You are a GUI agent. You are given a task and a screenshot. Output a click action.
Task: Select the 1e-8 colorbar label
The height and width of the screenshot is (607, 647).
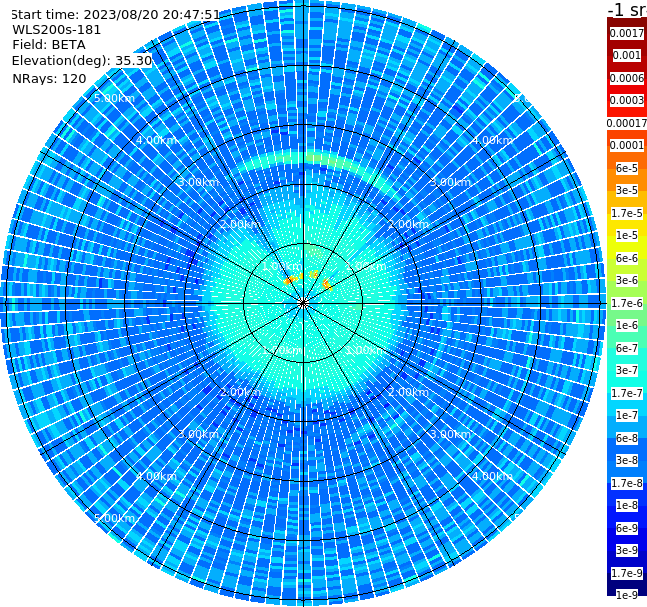(x=627, y=505)
